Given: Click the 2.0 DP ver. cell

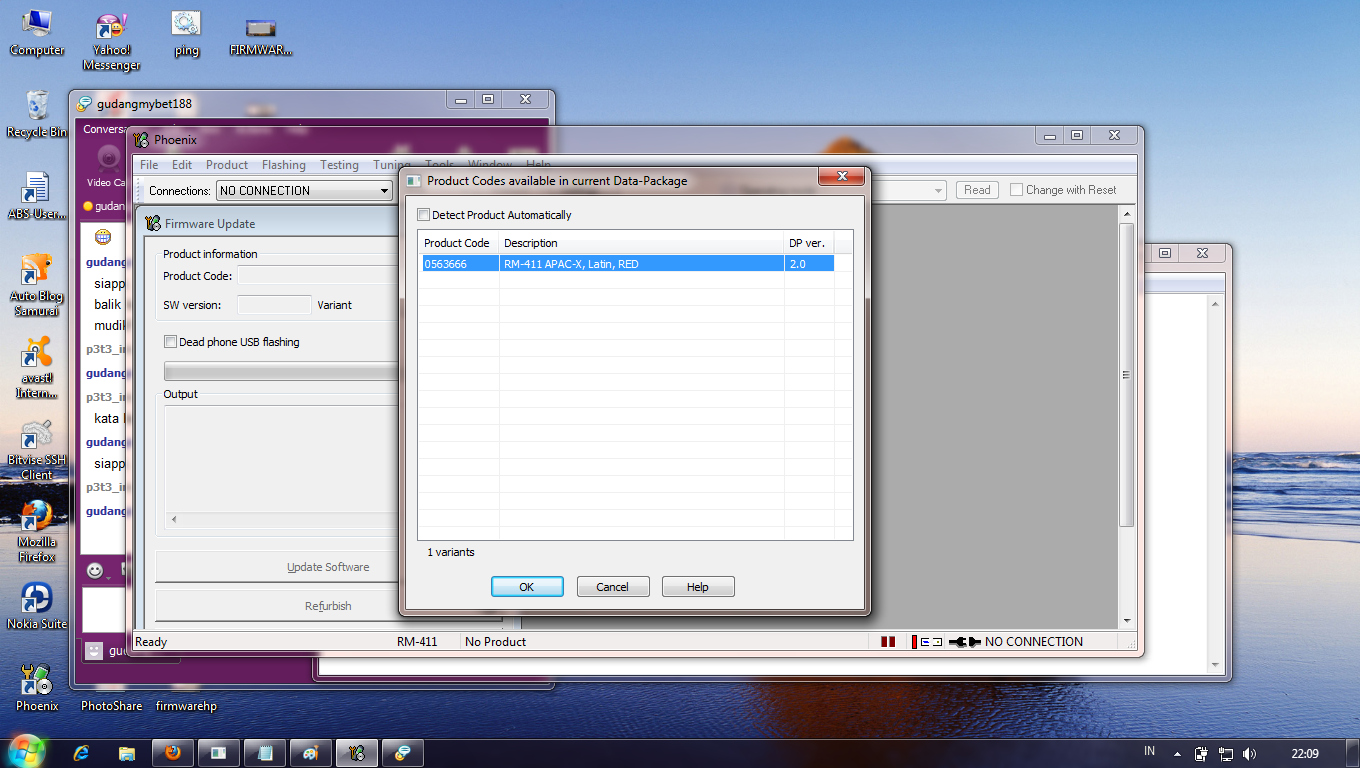Looking at the screenshot, I should 809,264.
